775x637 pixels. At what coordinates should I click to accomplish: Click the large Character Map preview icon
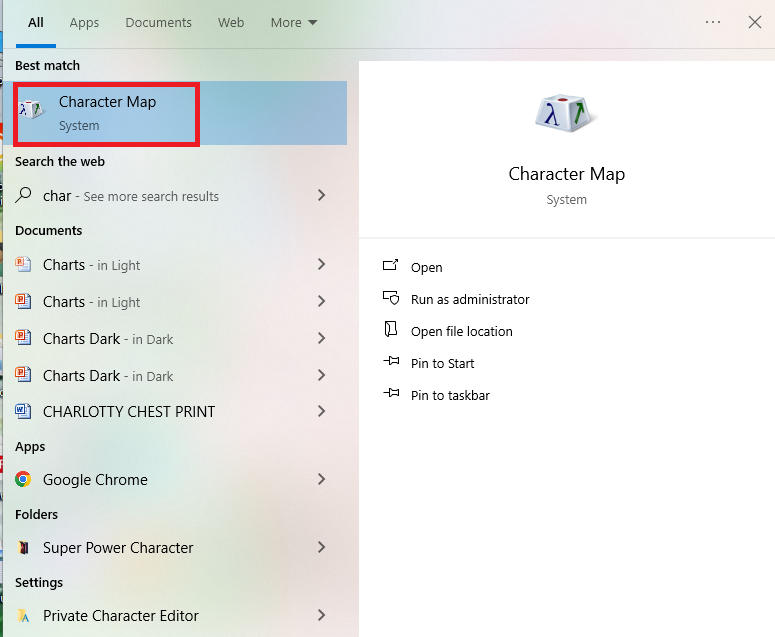click(x=566, y=113)
